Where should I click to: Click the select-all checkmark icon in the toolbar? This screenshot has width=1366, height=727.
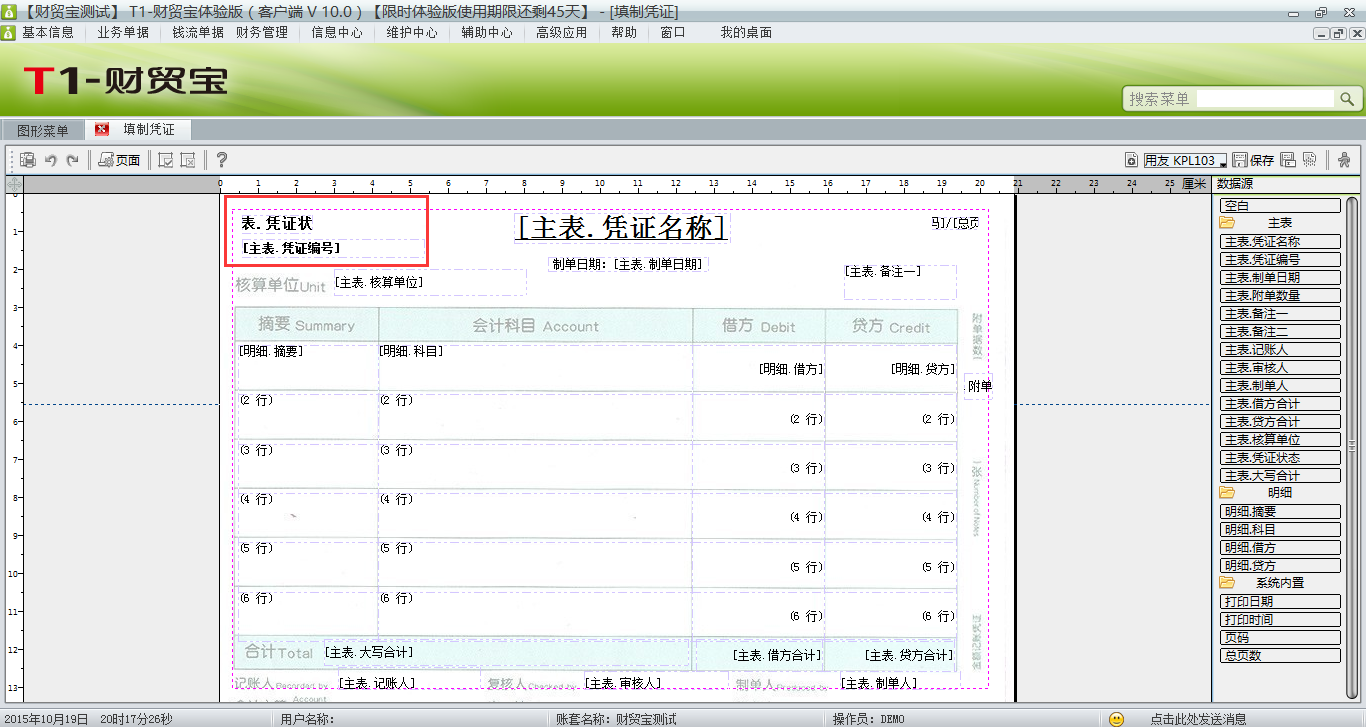[166, 160]
